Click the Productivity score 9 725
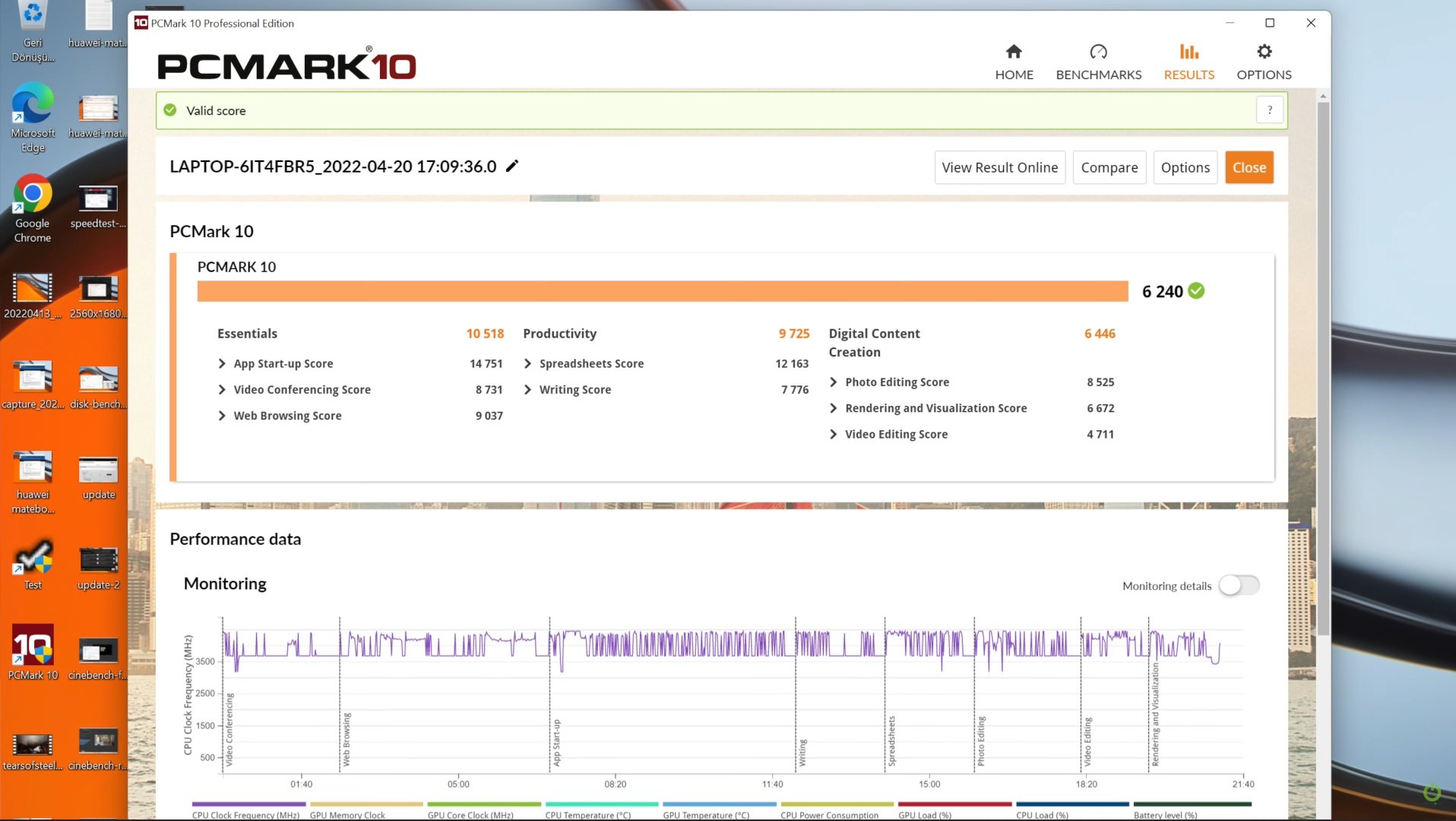The height and width of the screenshot is (821, 1456). [794, 334]
